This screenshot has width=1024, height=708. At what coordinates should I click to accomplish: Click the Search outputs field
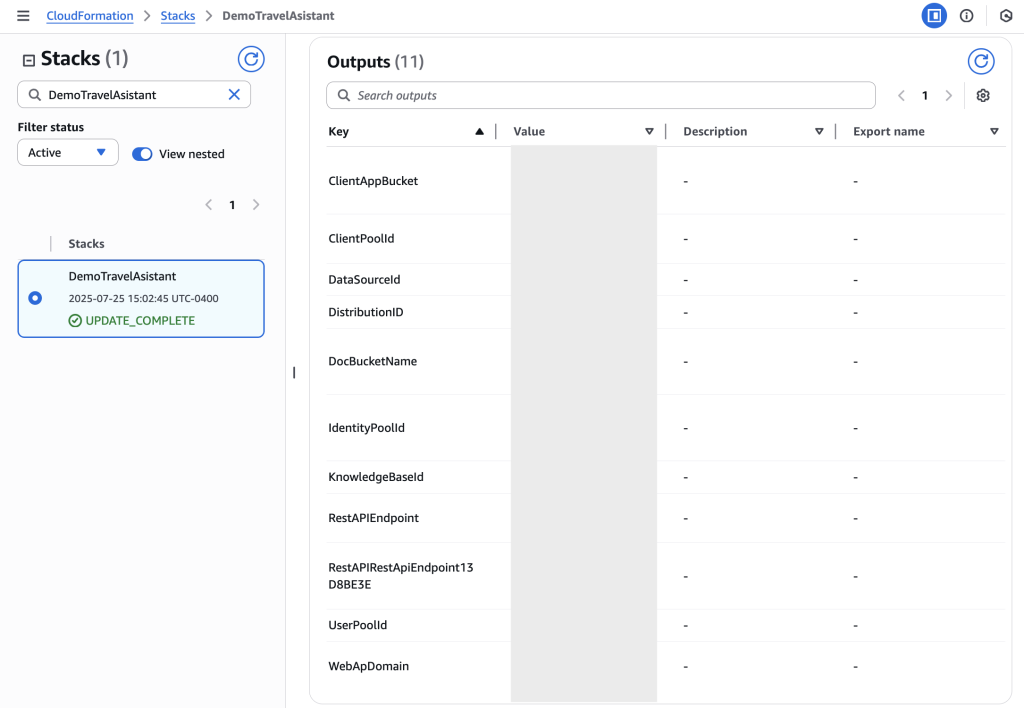point(601,95)
